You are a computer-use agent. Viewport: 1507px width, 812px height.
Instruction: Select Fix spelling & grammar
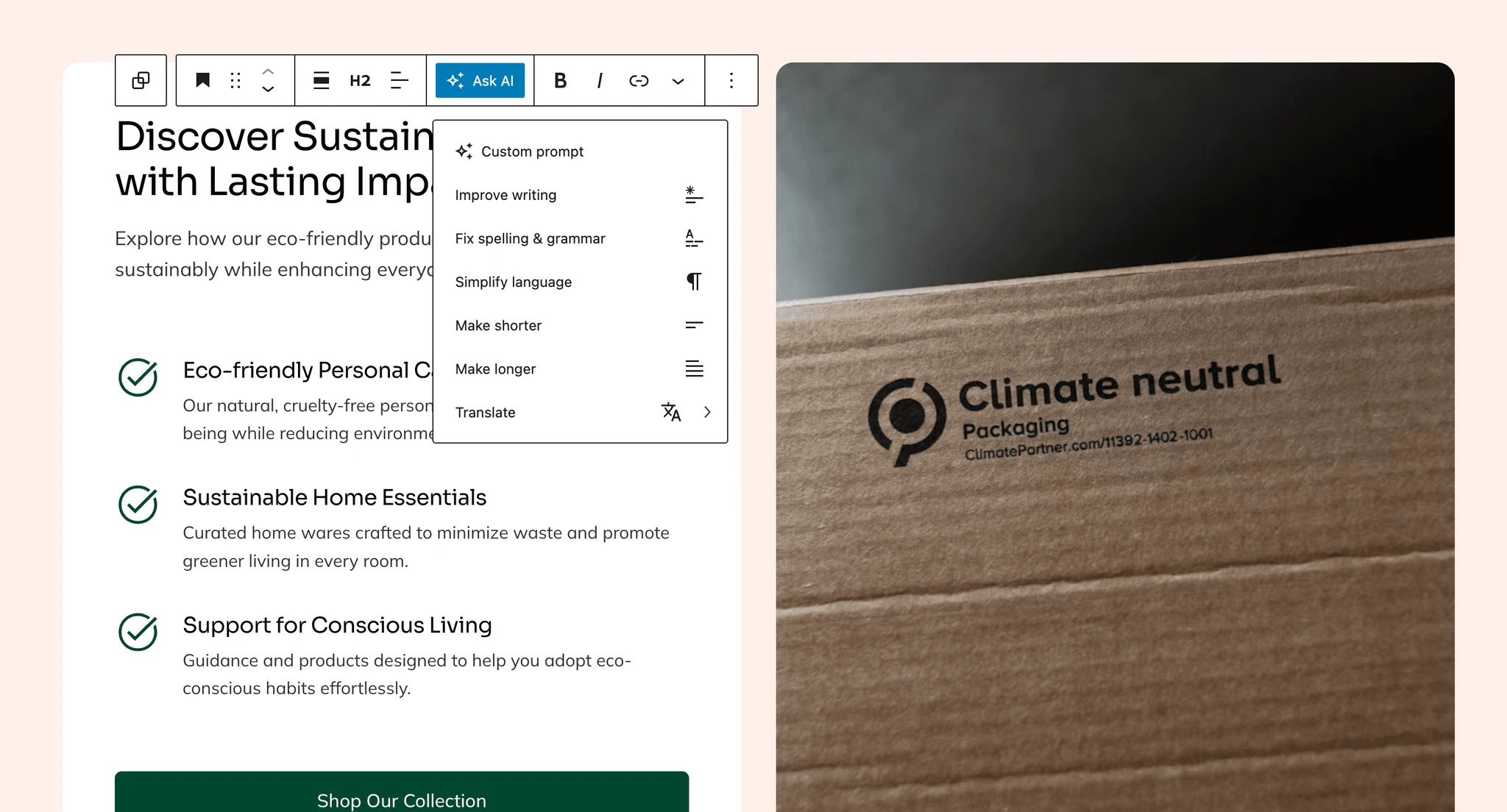(x=530, y=238)
